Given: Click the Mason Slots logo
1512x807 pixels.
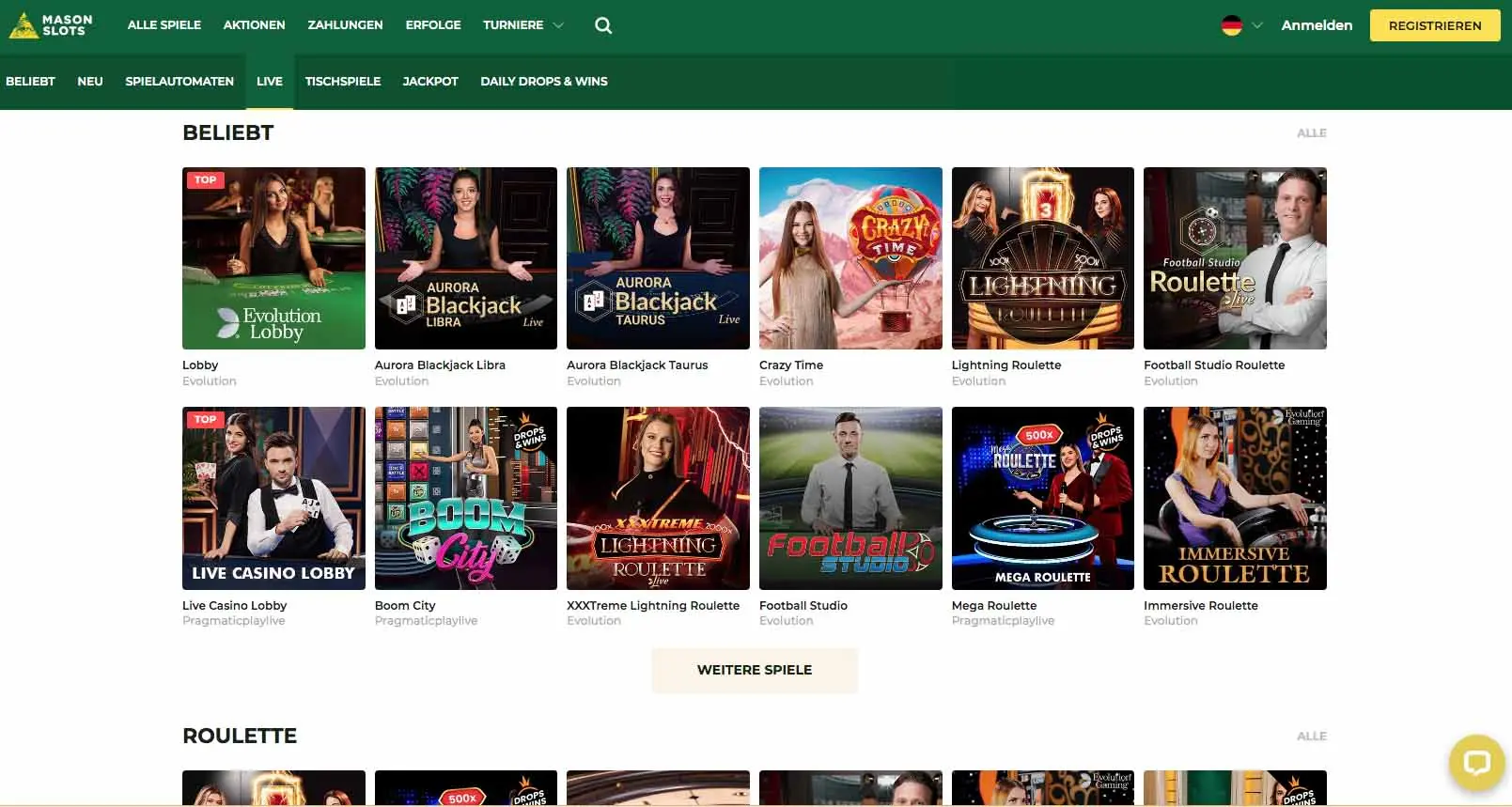Looking at the screenshot, I should coord(52,25).
